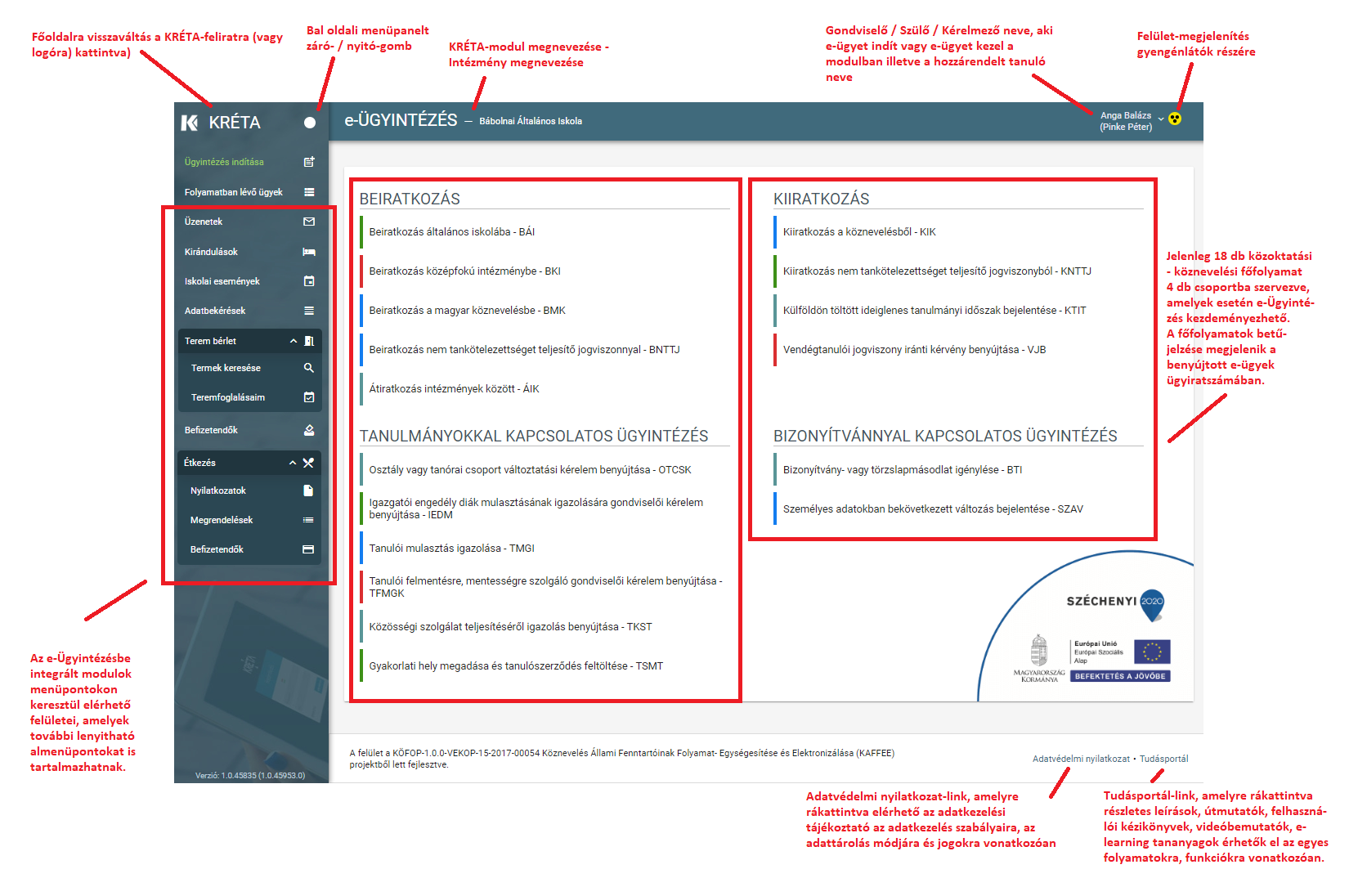Viewport: 1367px width, 896px height.
Task: Open Adatbekérések menu item
Action: coord(215,311)
